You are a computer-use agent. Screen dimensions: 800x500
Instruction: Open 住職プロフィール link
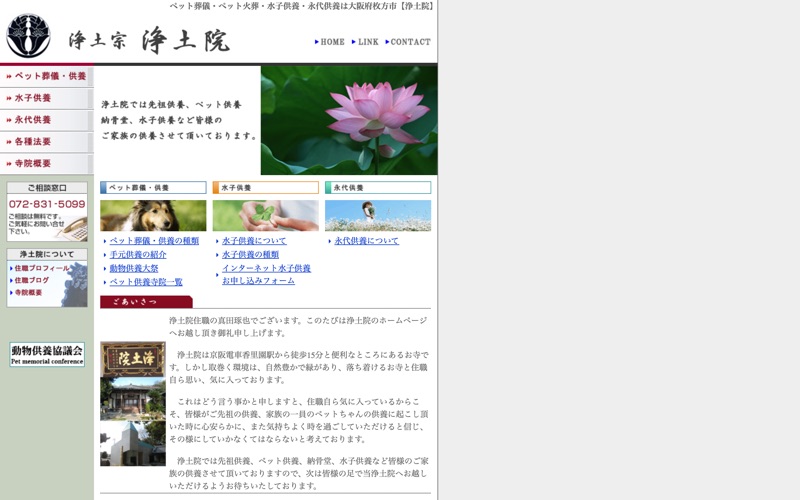[41, 268]
